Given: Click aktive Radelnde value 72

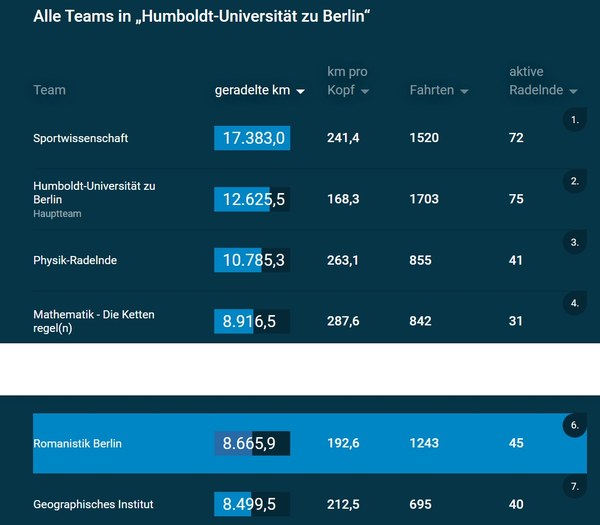Looking at the screenshot, I should tap(516, 138).
